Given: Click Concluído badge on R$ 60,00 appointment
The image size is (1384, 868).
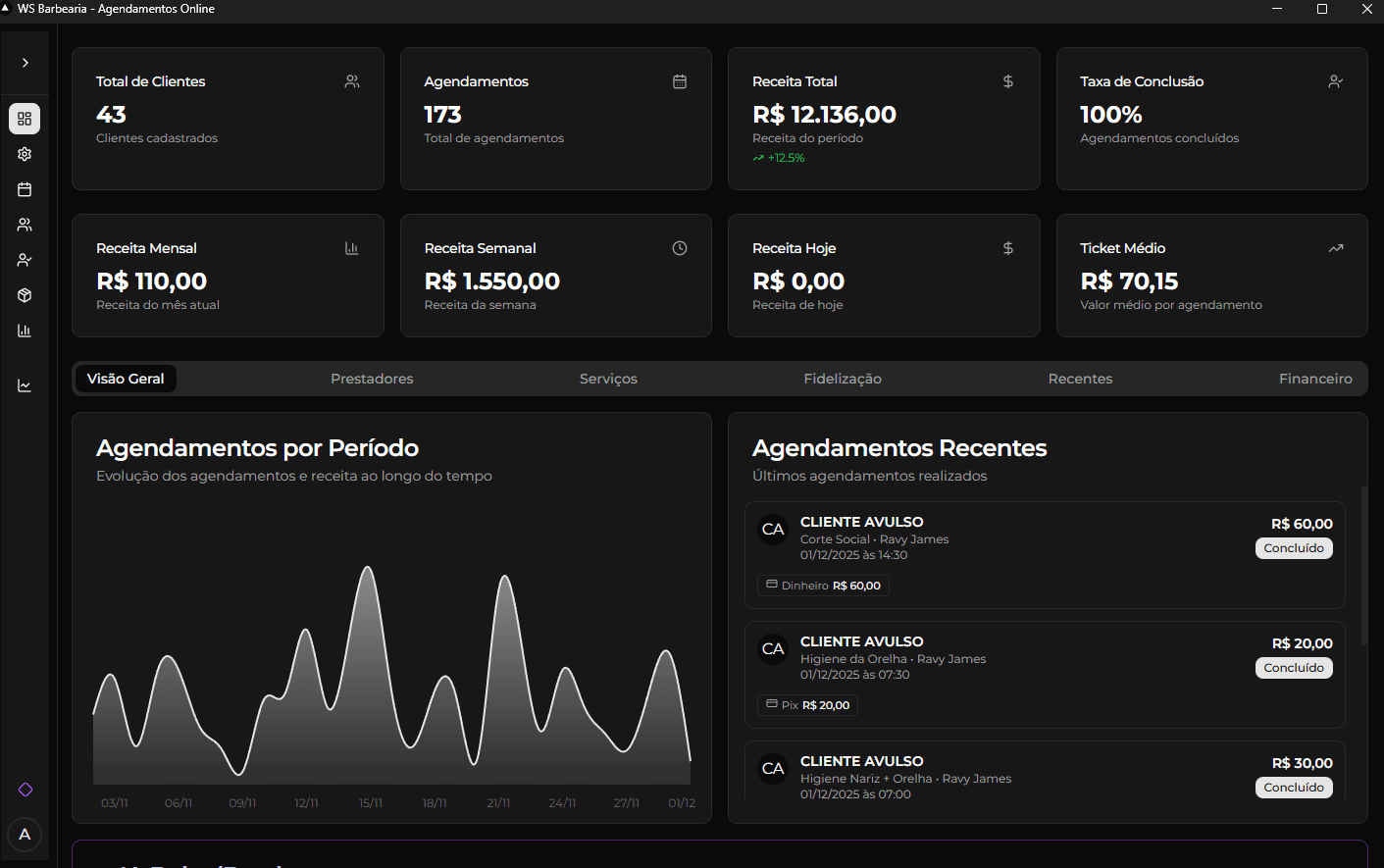Looking at the screenshot, I should point(1293,548).
